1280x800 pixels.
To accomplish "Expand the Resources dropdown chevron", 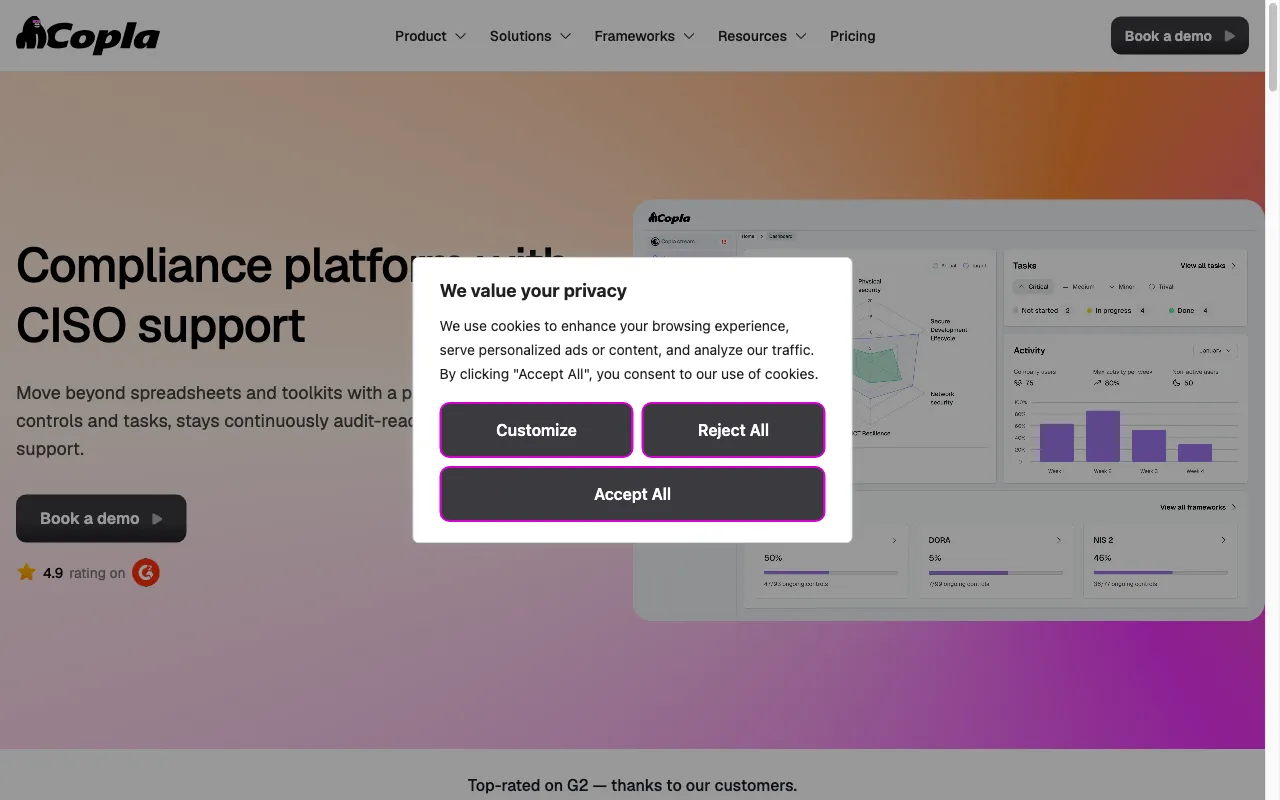I will pyautogui.click(x=801, y=36).
